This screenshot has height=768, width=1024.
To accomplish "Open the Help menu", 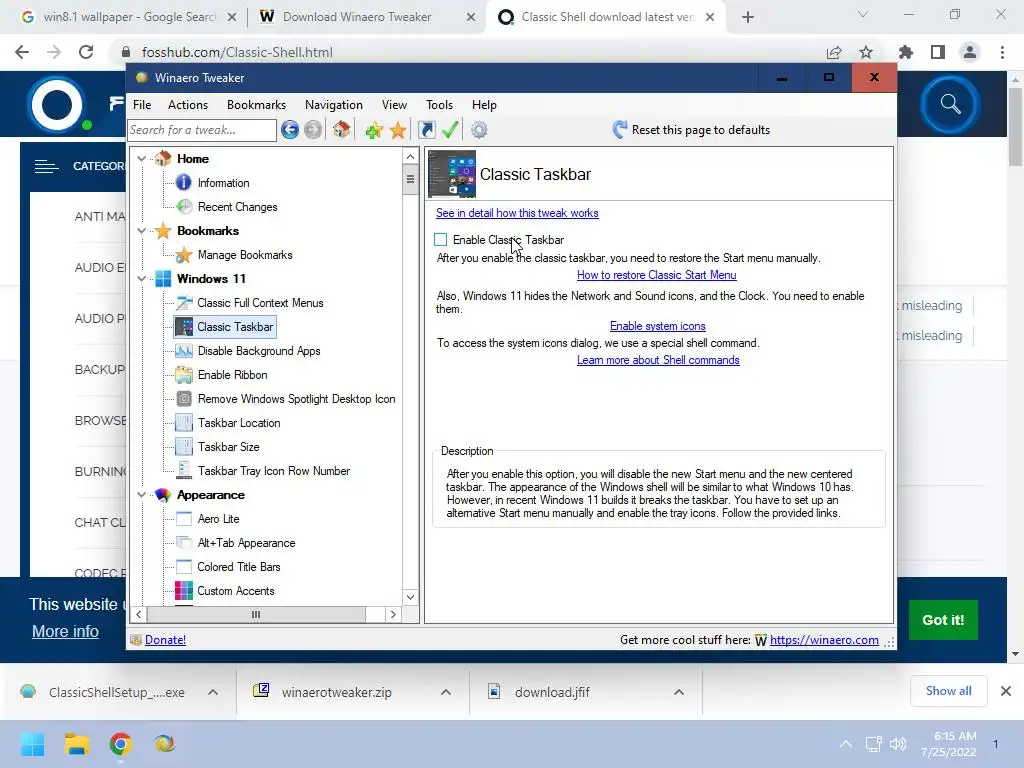I will (x=485, y=104).
